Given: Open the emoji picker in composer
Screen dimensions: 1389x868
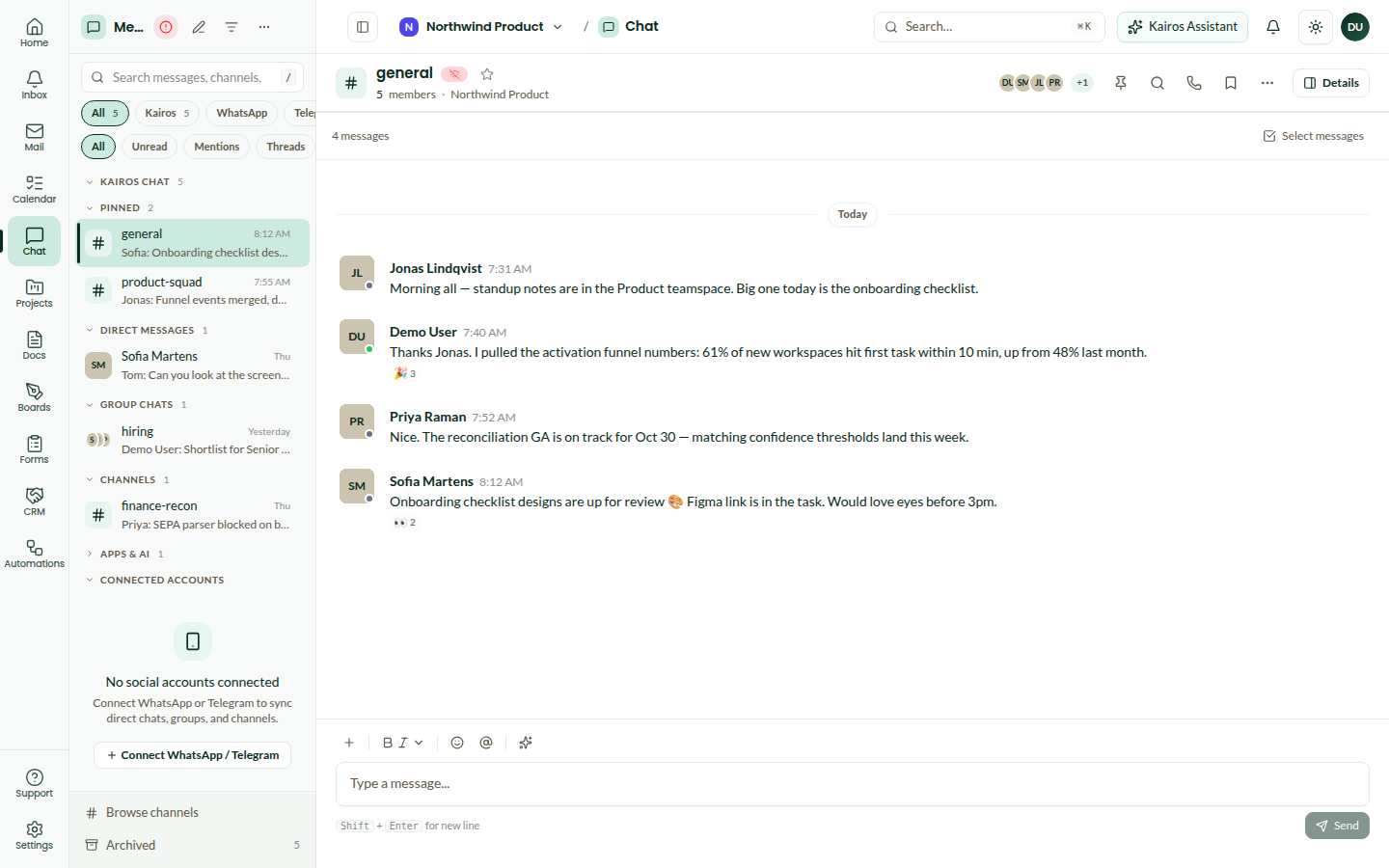Looking at the screenshot, I should pos(457,743).
